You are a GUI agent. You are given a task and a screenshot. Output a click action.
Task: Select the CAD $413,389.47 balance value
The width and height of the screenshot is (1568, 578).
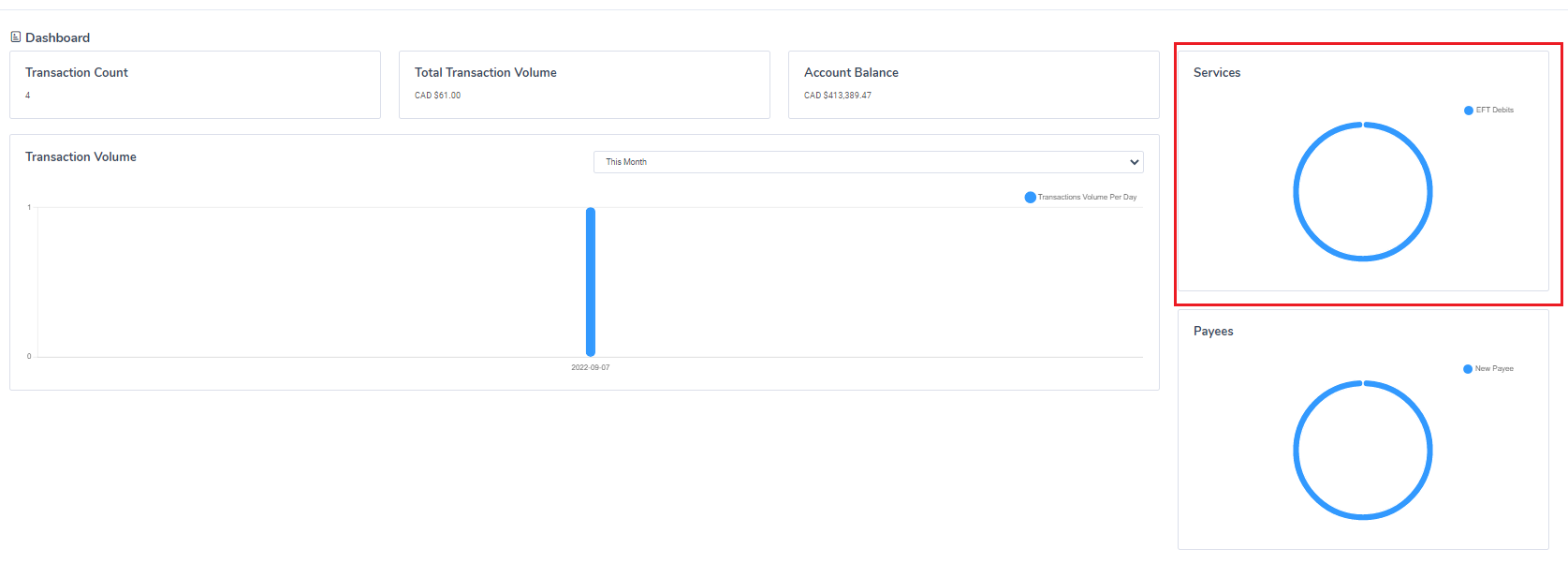coord(837,96)
